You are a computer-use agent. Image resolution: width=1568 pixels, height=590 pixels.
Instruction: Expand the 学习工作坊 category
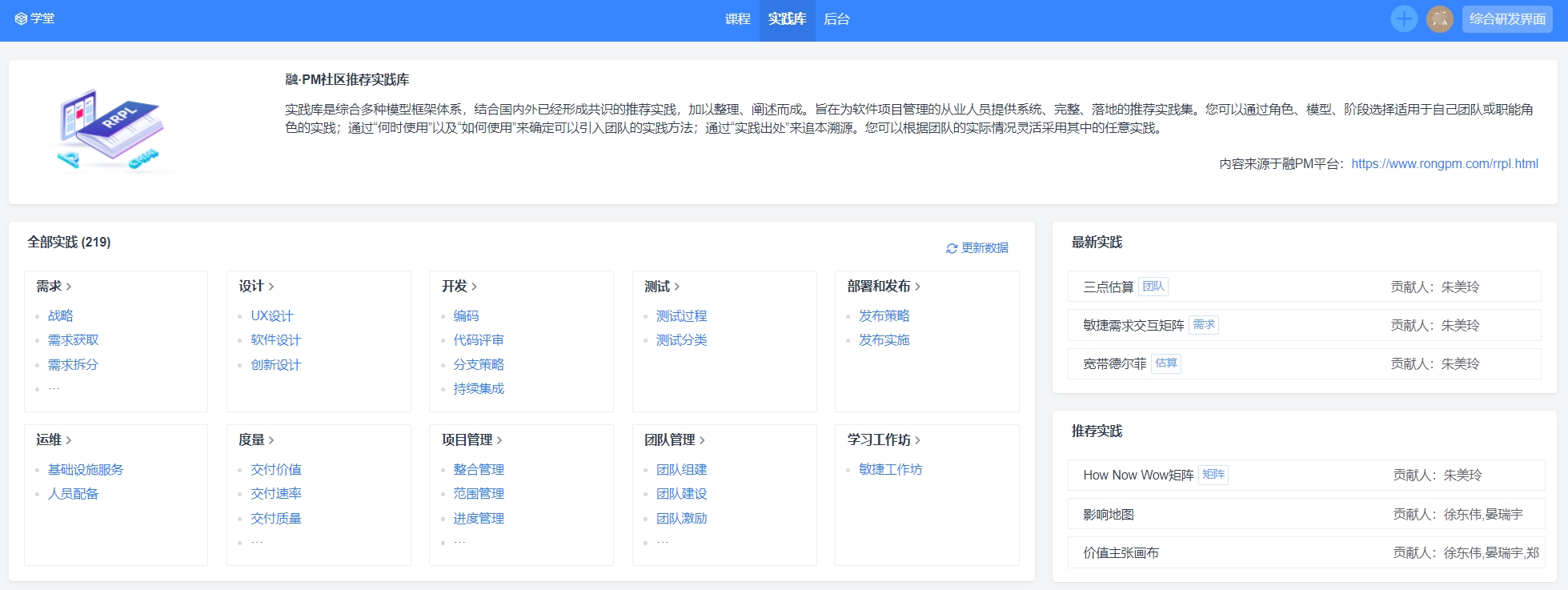tap(884, 440)
